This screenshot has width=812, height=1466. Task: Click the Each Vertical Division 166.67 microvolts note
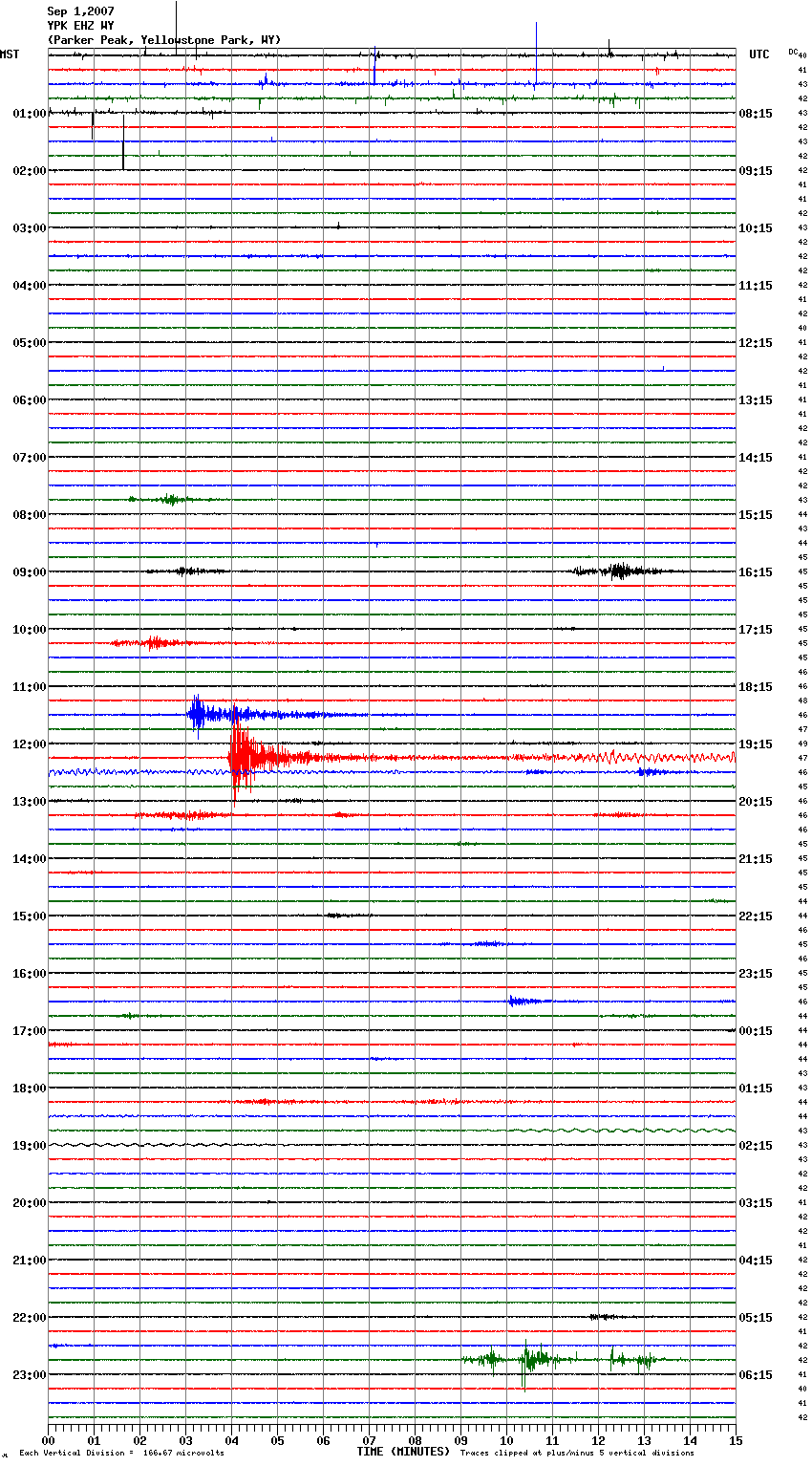tap(121, 1453)
